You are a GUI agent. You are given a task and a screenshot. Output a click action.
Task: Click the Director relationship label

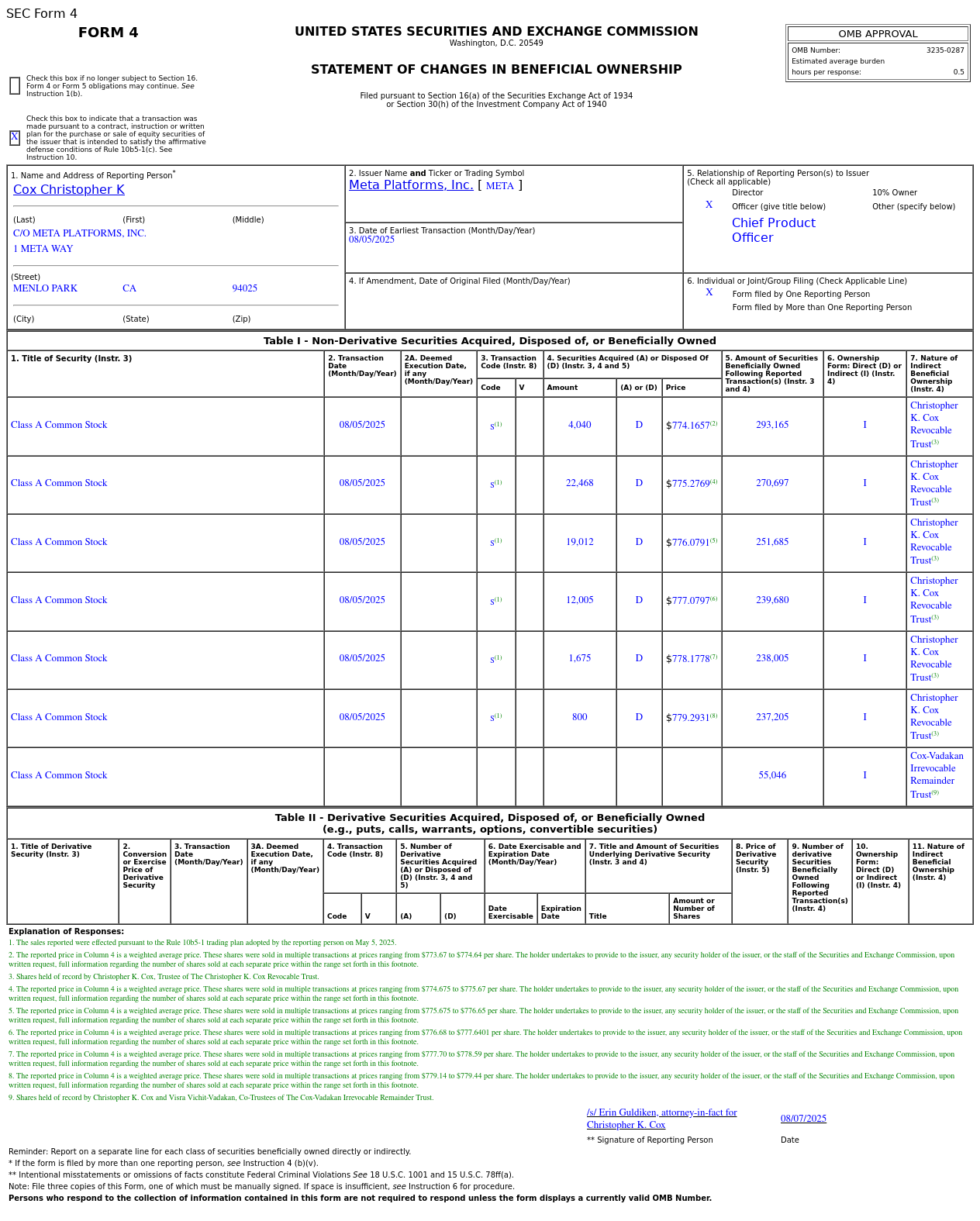[747, 193]
